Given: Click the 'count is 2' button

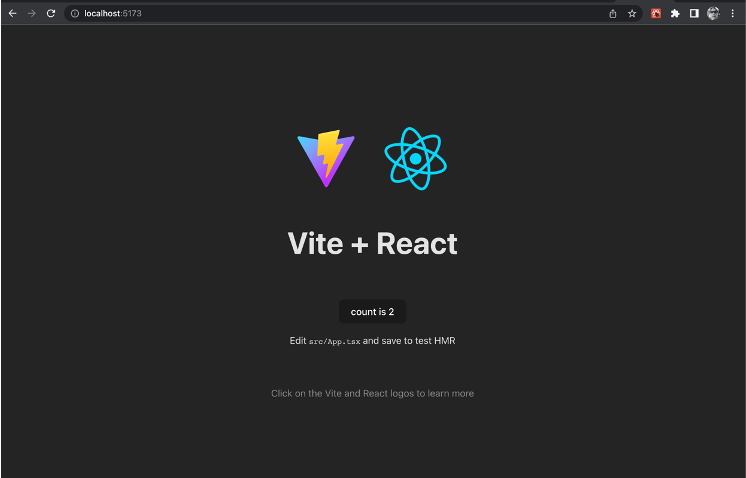Looking at the screenshot, I should (373, 312).
